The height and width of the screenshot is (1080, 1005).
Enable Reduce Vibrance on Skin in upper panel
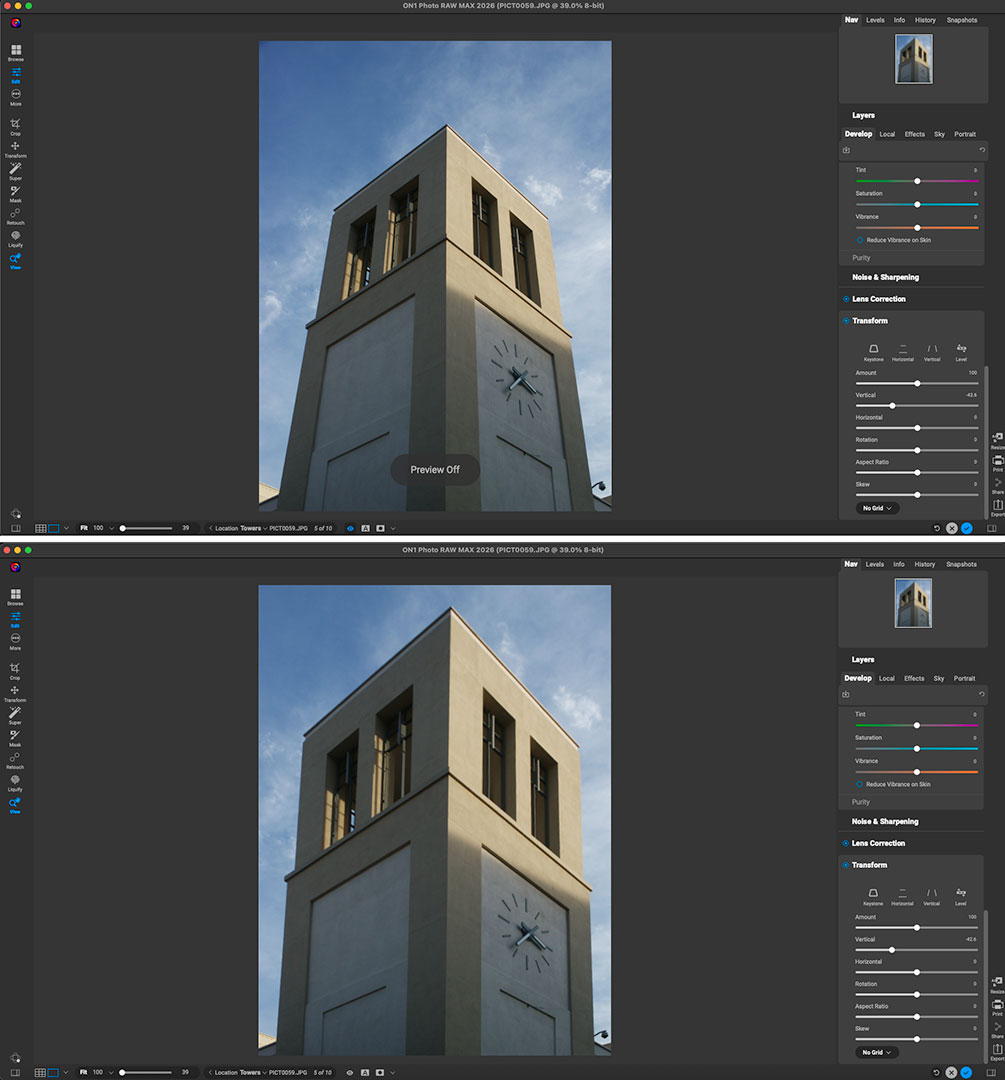860,240
